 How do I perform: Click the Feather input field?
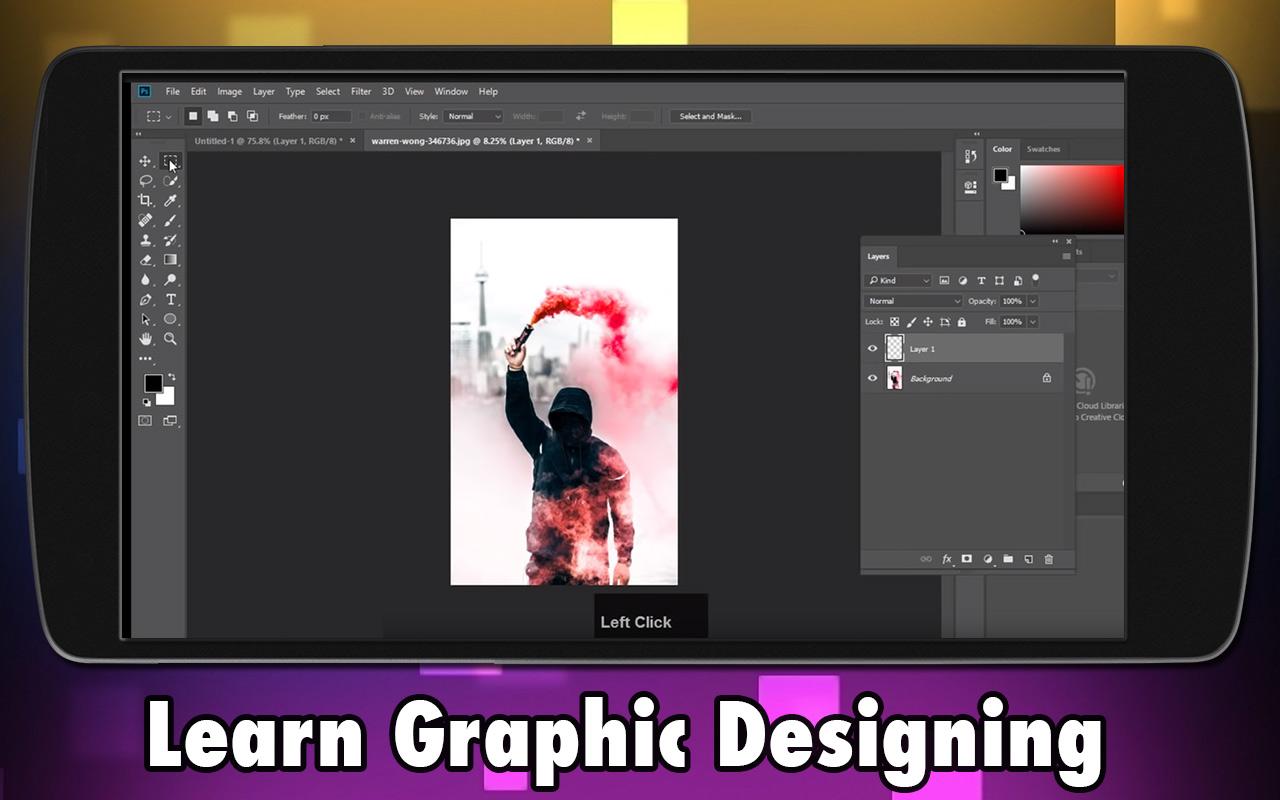pyautogui.click(x=331, y=116)
